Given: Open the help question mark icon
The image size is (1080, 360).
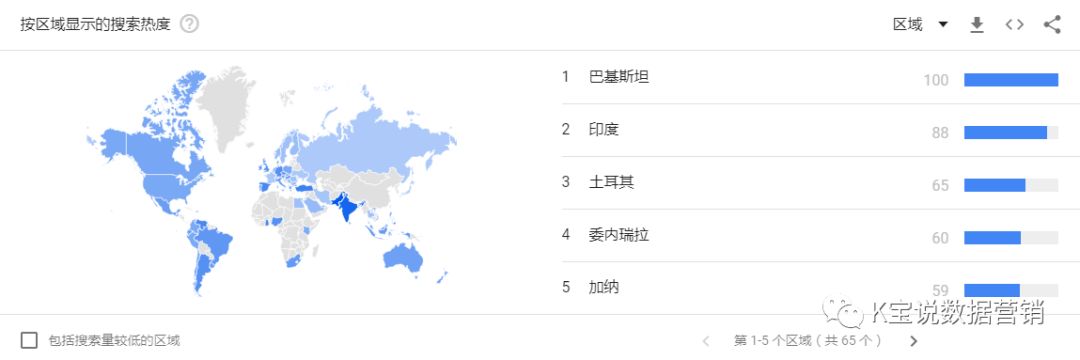Looking at the screenshot, I should point(189,24).
